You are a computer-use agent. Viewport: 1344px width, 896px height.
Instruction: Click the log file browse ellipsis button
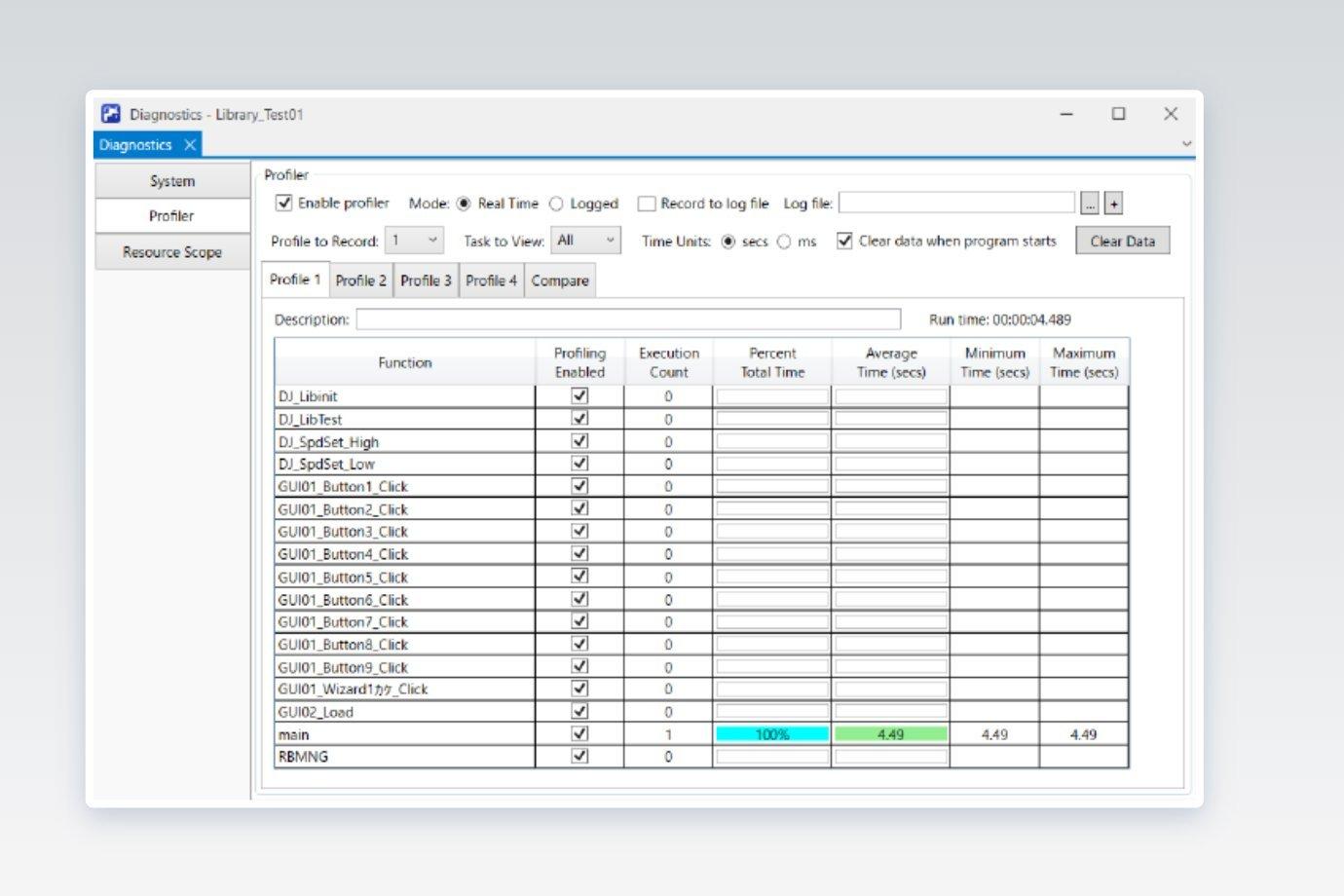(x=1090, y=204)
